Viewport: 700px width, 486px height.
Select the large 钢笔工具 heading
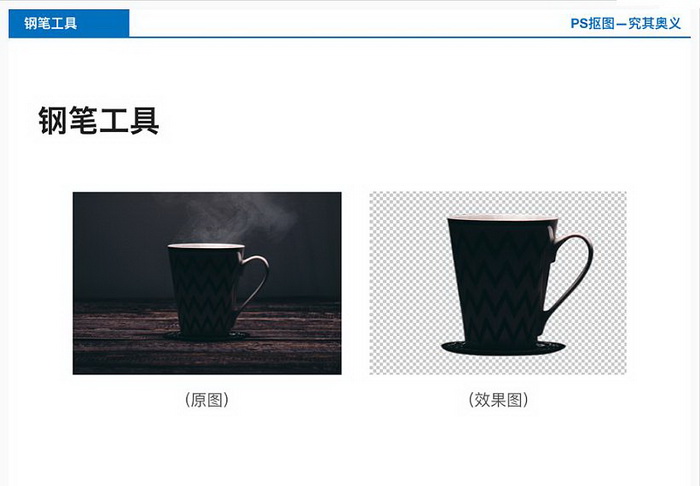pos(99,120)
